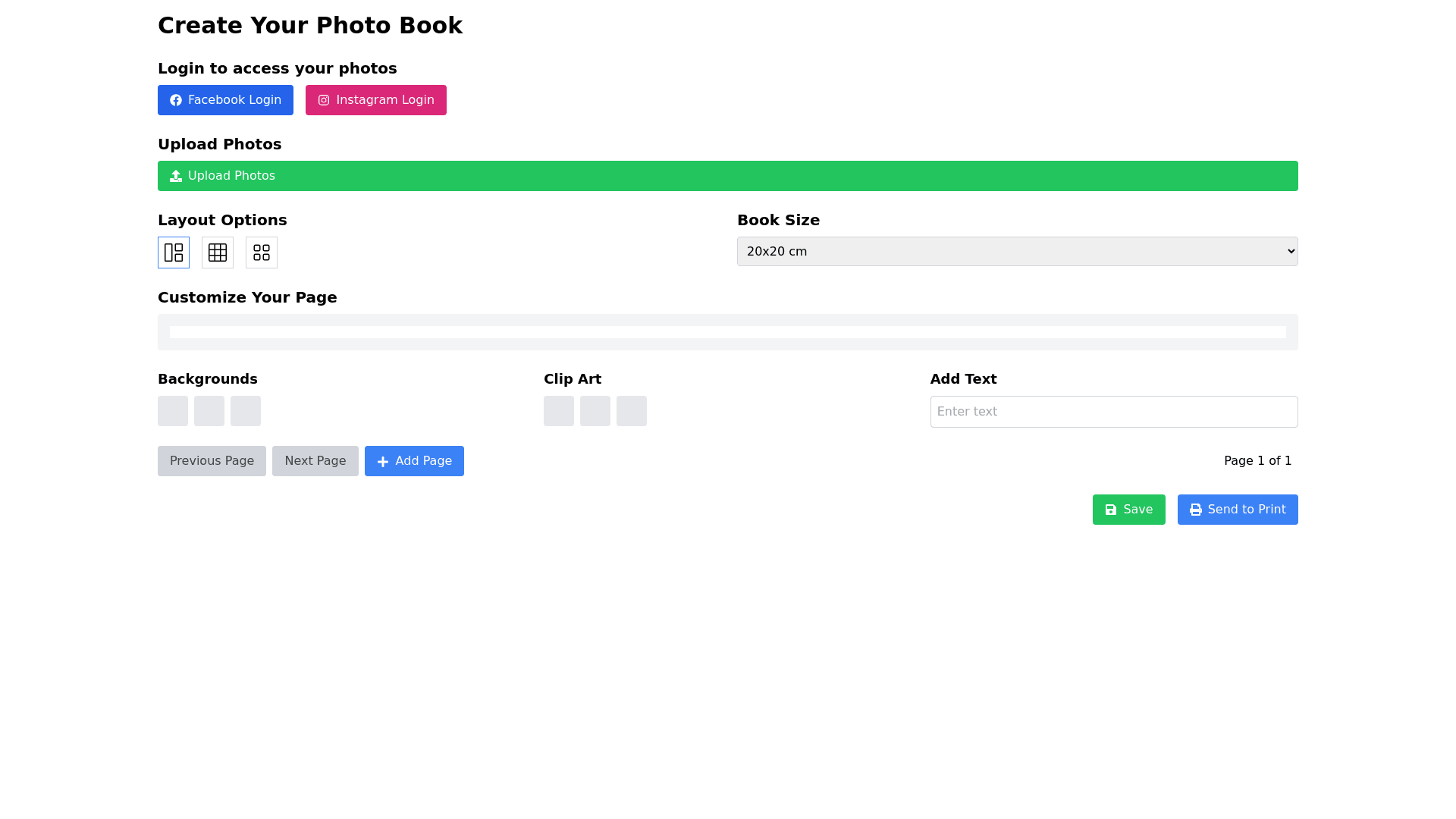Open the Book Size dropdown

pos(1017,252)
